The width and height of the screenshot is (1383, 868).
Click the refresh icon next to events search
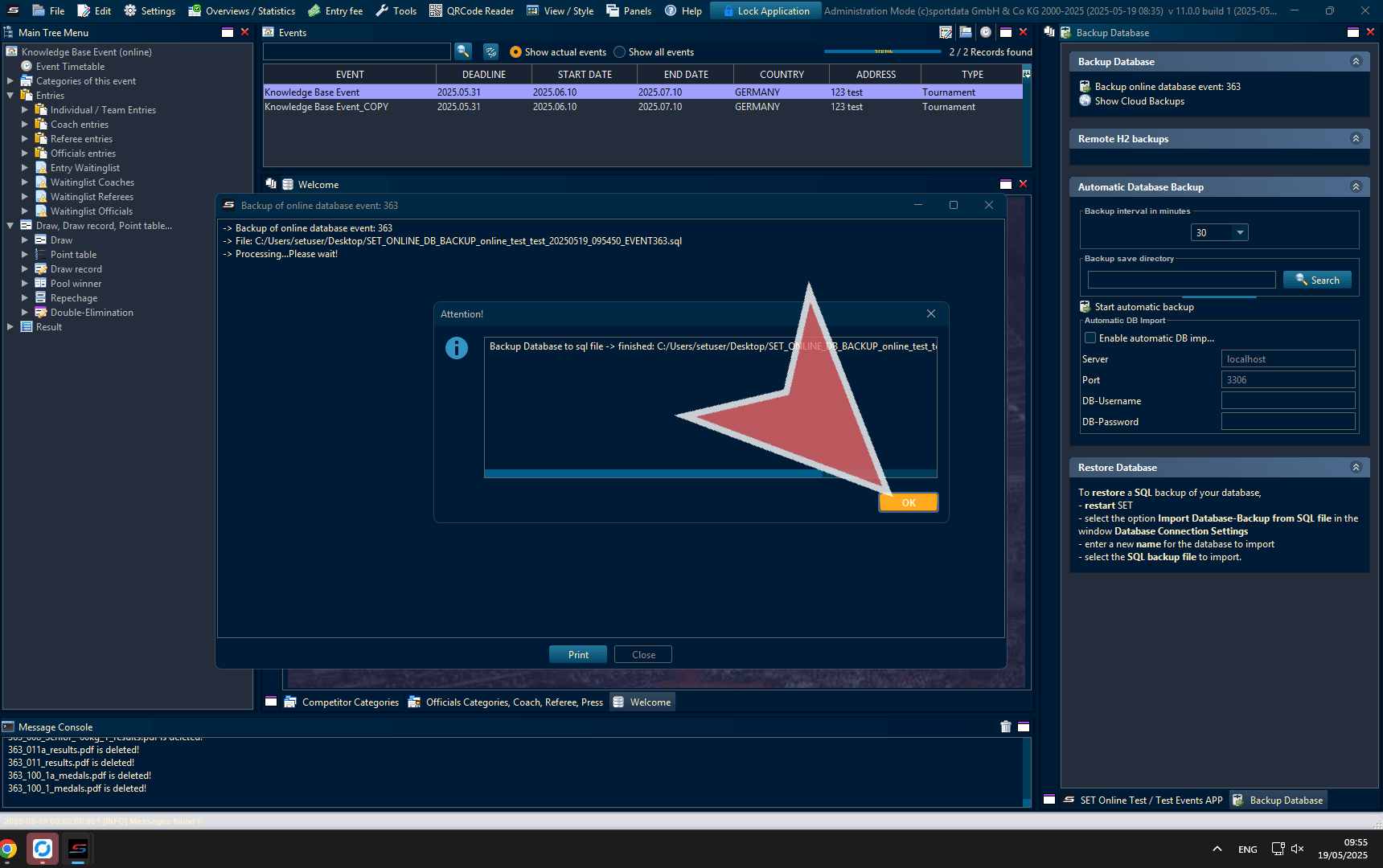pyautogui.click(x=490, y=51)
